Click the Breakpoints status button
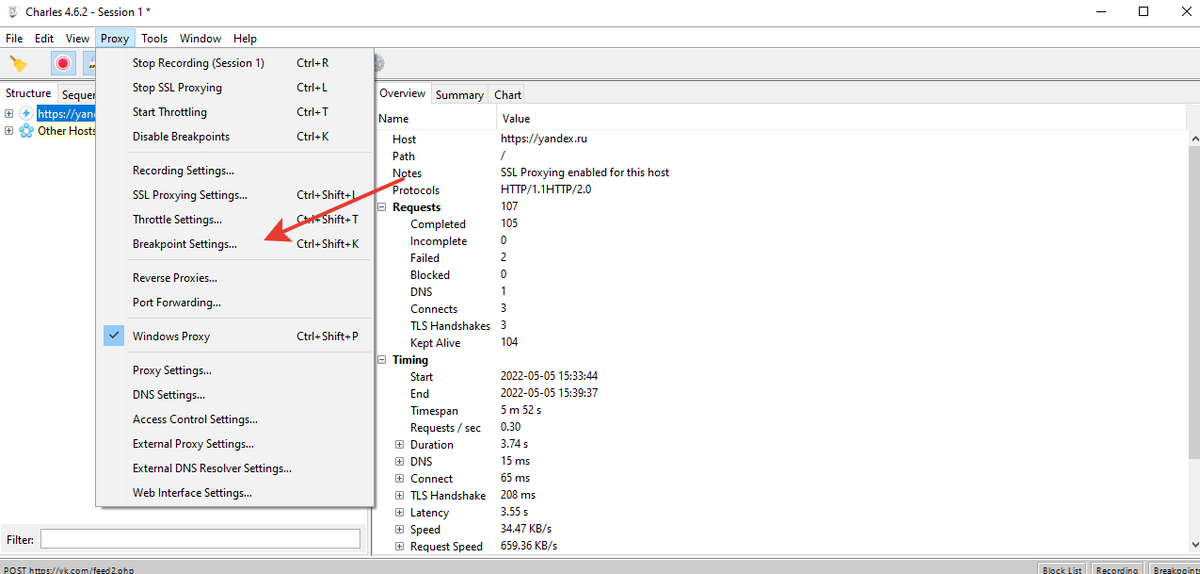Viewport: 1200px width, 574px height. pyautogui.click(x=1173, y=569)
